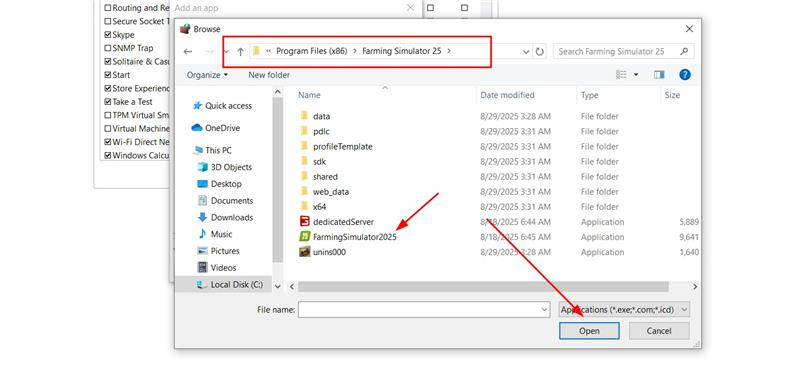
Task: Select This PC in navigation pane
Action: [213, 151]
